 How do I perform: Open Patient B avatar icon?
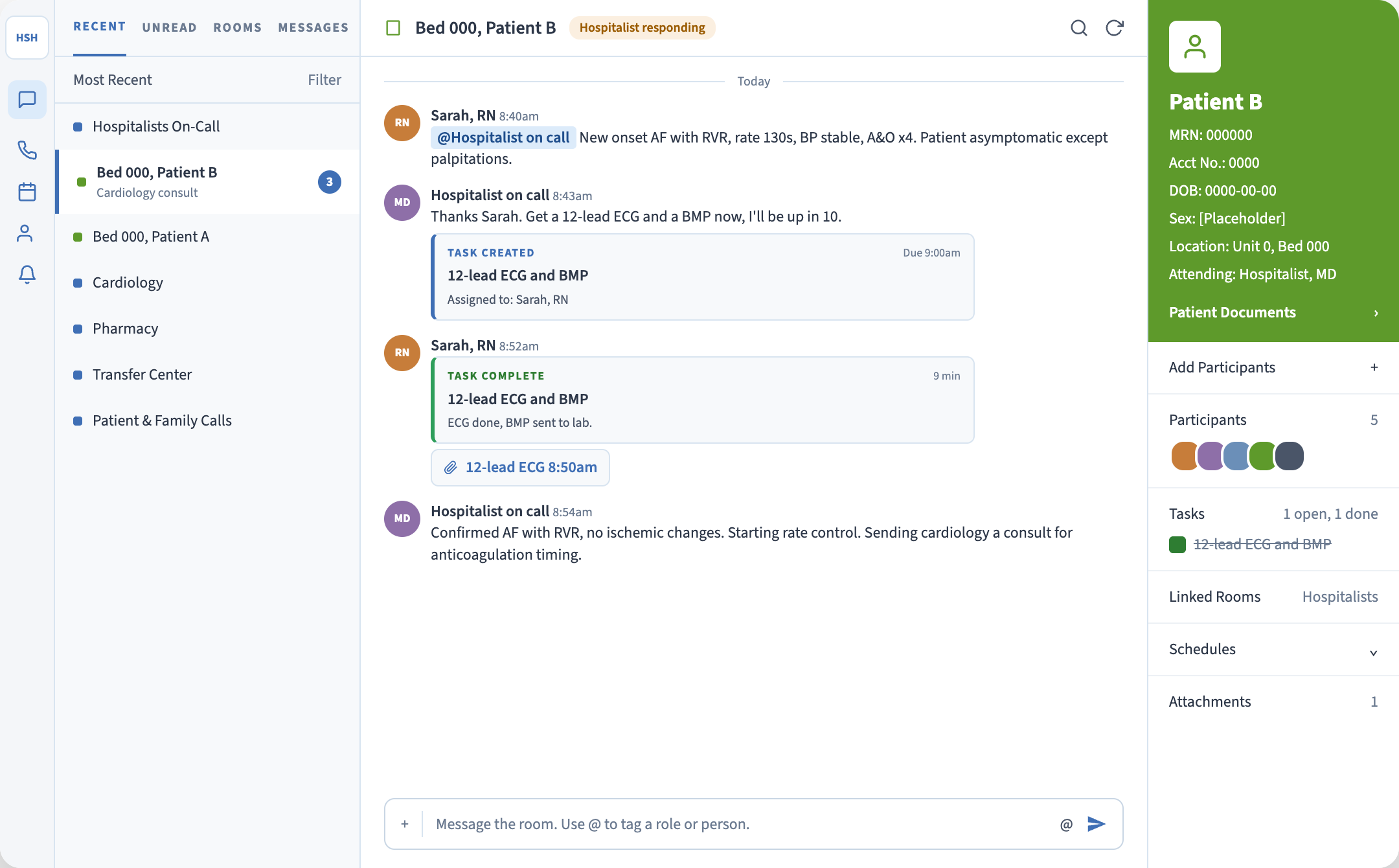point(1195,47)
